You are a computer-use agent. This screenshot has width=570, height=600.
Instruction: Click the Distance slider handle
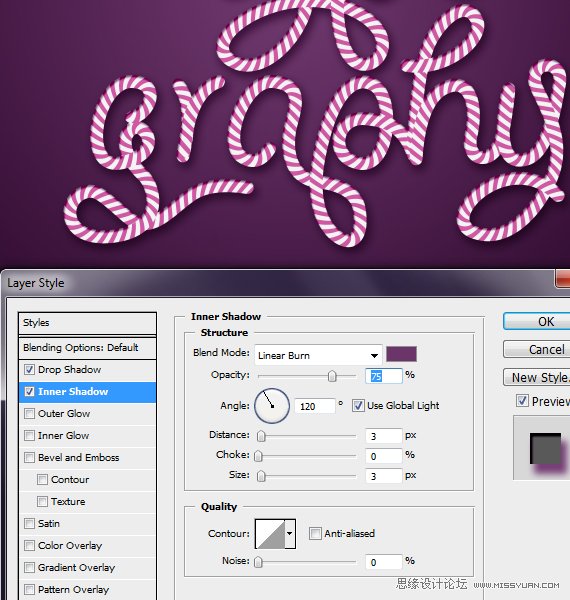pyautogui.click(x=261, y=436)
